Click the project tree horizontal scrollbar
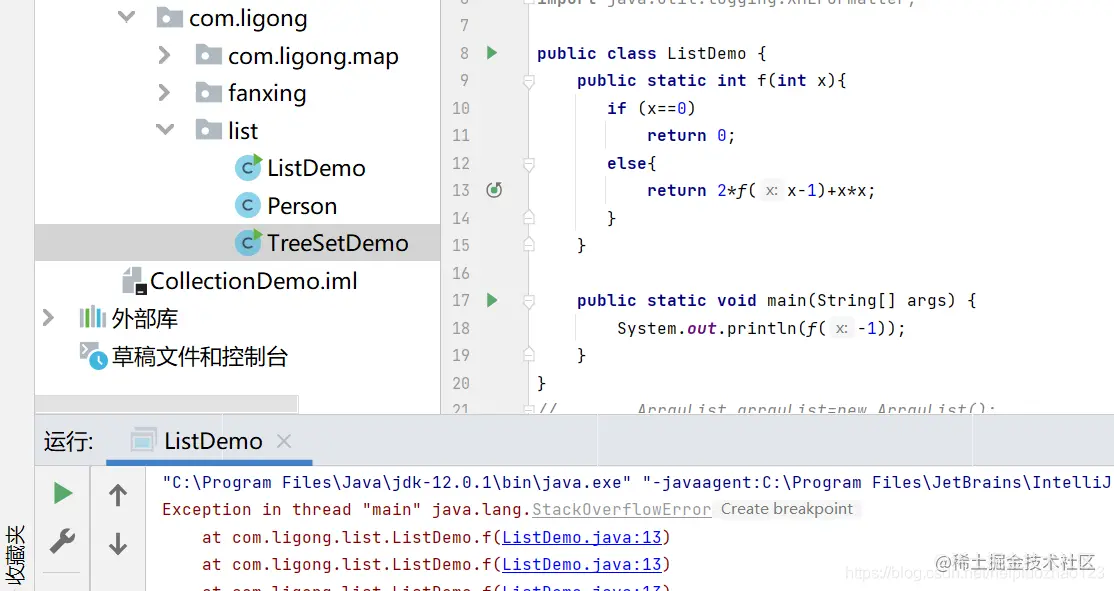The width and height of the screenshot is (1114, 591). [166, 403]
